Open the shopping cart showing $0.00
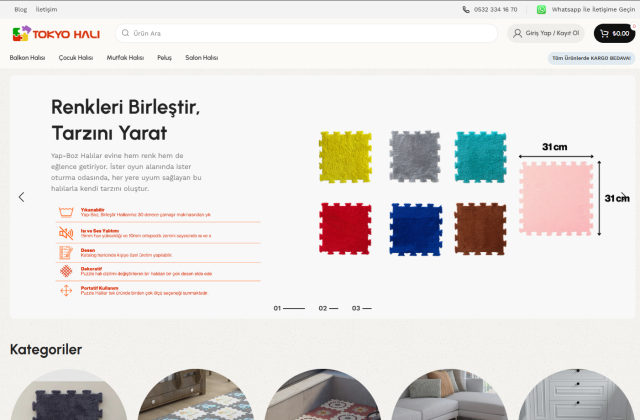The image size is (640, 420). coord(614,33)
